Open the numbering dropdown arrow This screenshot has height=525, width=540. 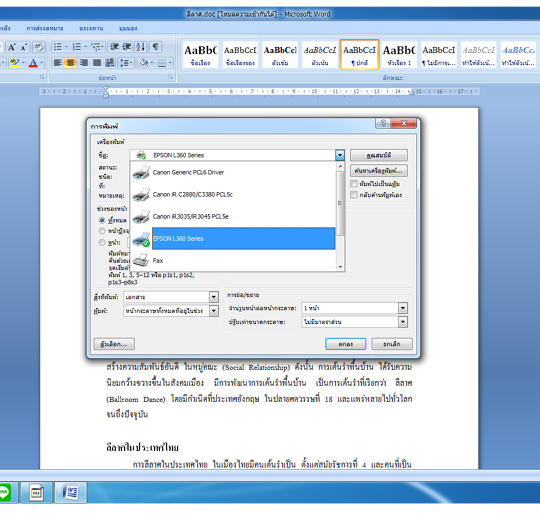85,47
